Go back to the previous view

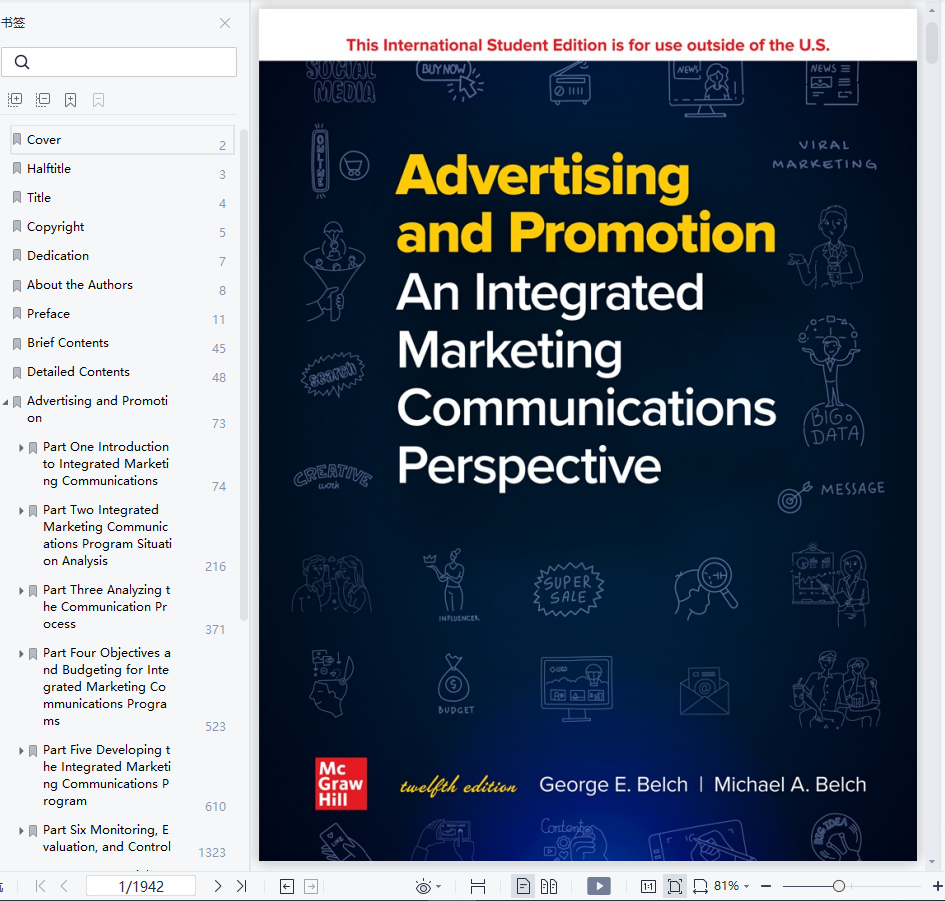[x=287, y=886]
